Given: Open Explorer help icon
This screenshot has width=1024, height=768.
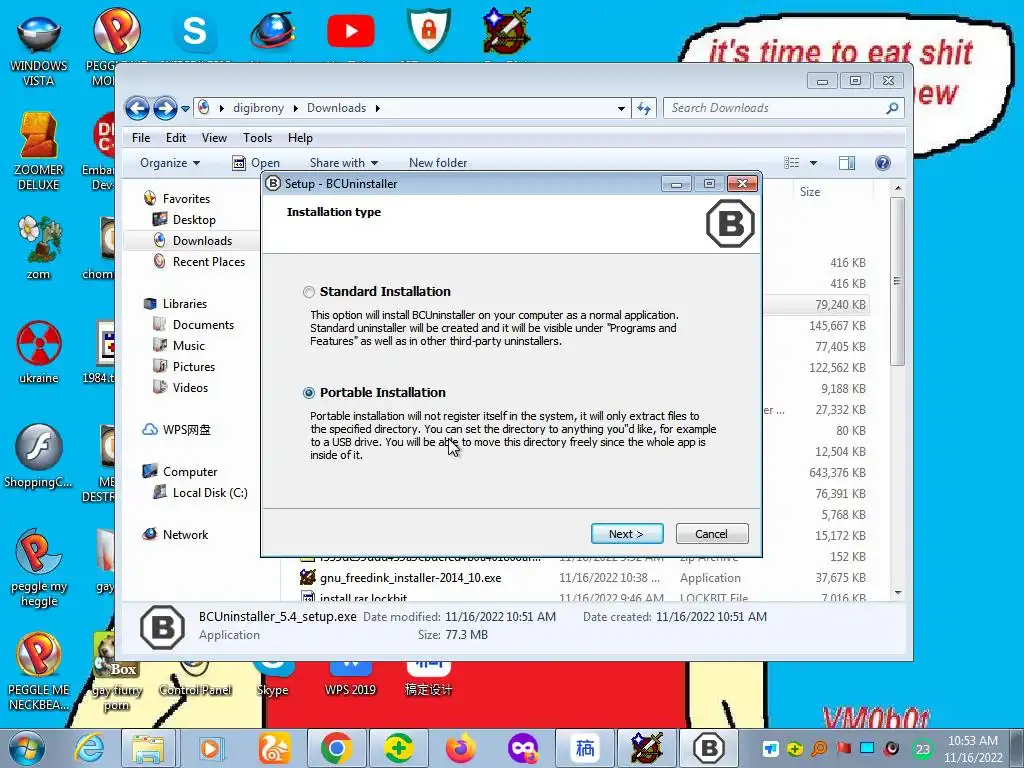Looking at the screenshot, I should point(882,163).
